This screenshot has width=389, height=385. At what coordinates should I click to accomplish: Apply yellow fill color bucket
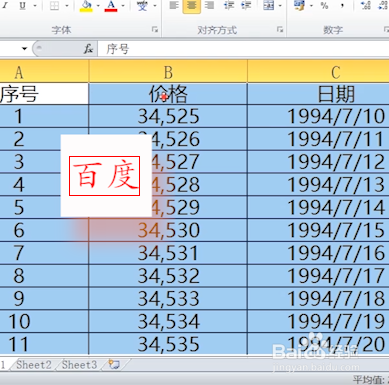coord(86,6)
